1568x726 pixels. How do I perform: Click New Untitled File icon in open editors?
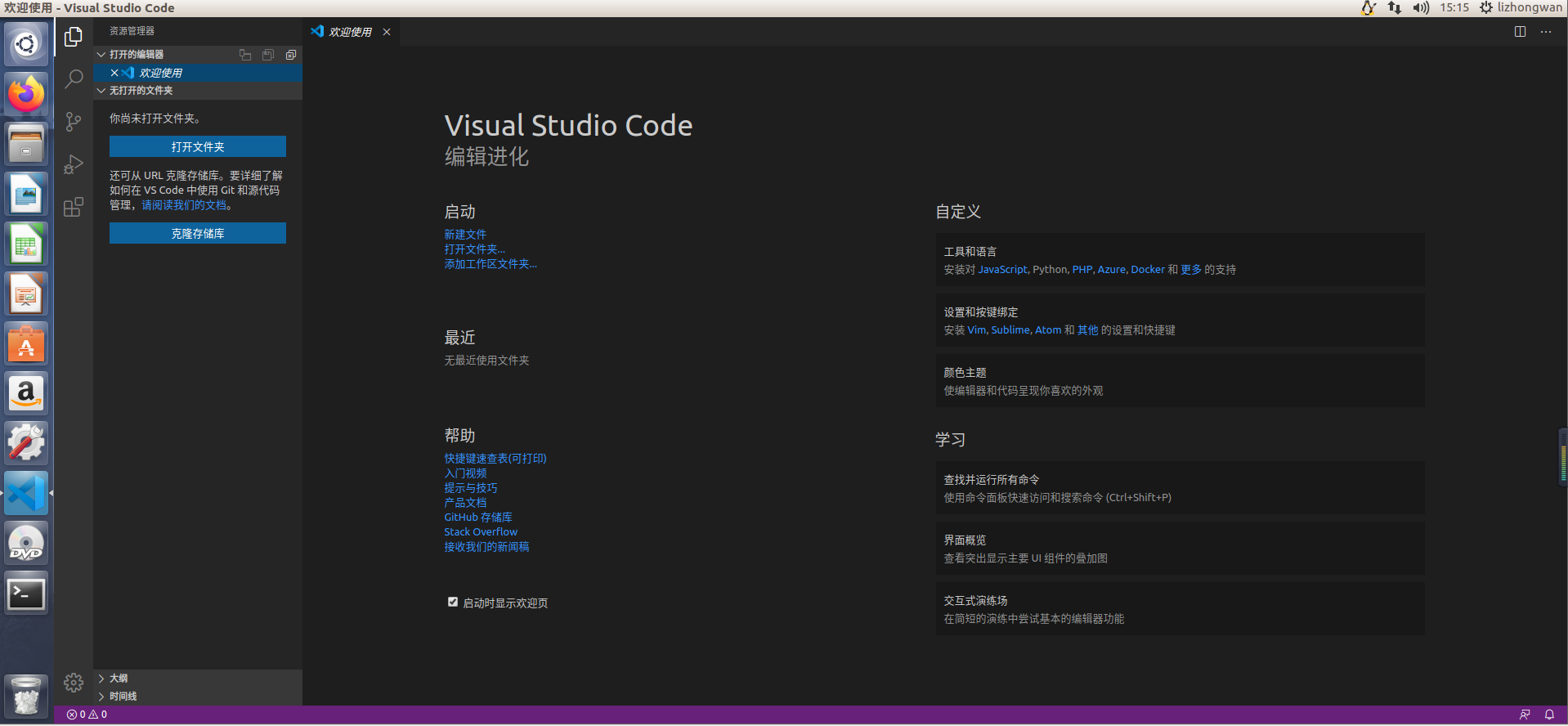pyautogui.click(x=245, y=55)
